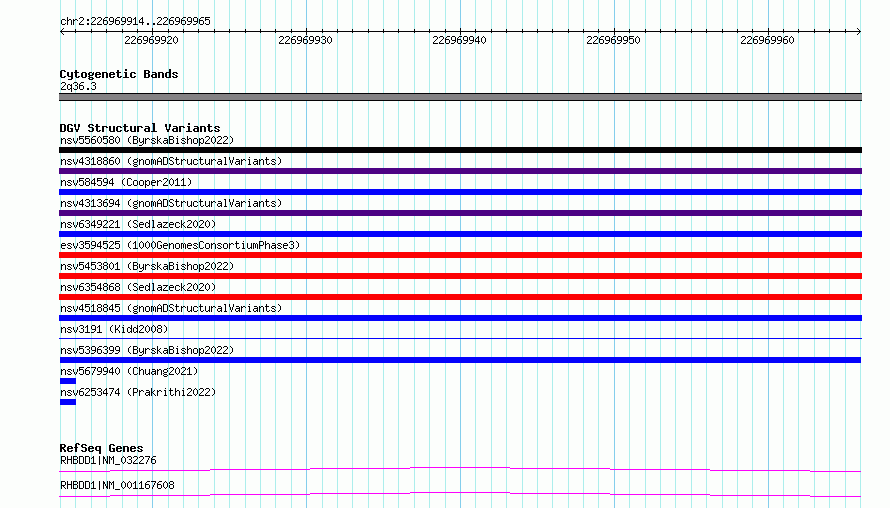This screenshot has width=890, height=508.
Task: Click gene label RHBDD1|NM_001167608
Action: coord(117,485)
